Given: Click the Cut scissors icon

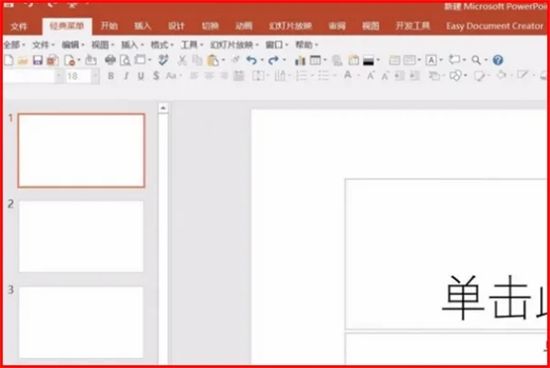Looking at the screenshot, I should [x=182, y=60].
